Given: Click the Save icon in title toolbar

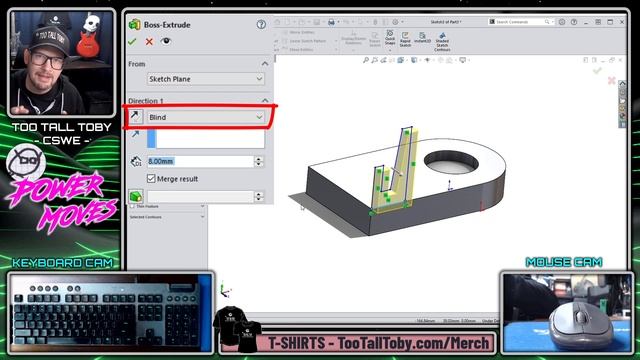Looking at the screenshot, I should coord(316,22).
